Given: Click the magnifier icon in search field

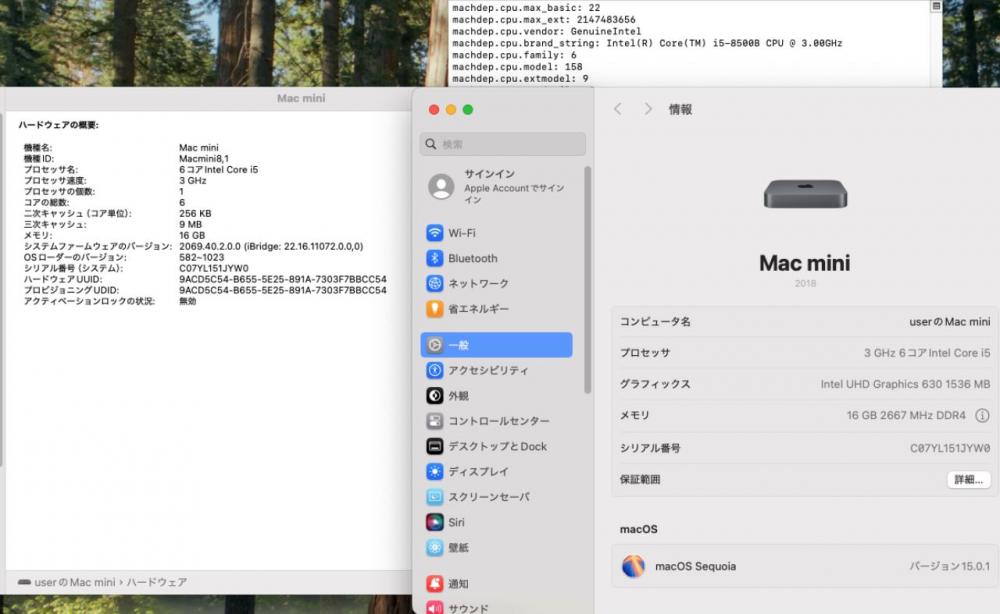Looking at the screenshot, I should tap(431, 144).
